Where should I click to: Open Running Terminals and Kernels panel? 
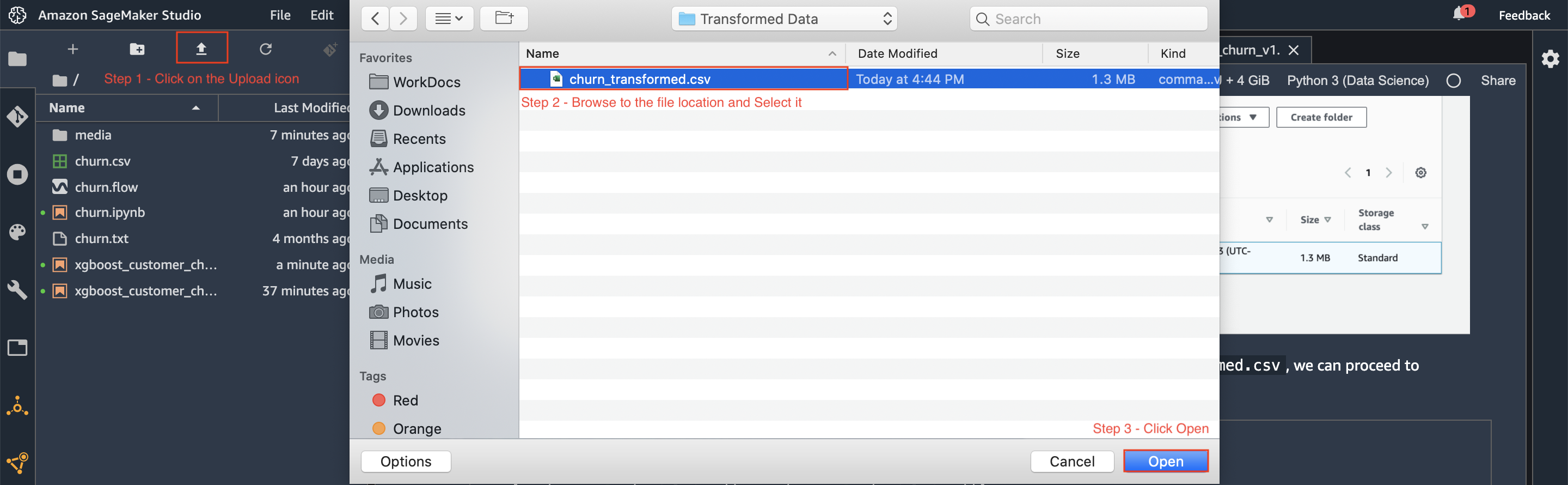pos(17,174)
